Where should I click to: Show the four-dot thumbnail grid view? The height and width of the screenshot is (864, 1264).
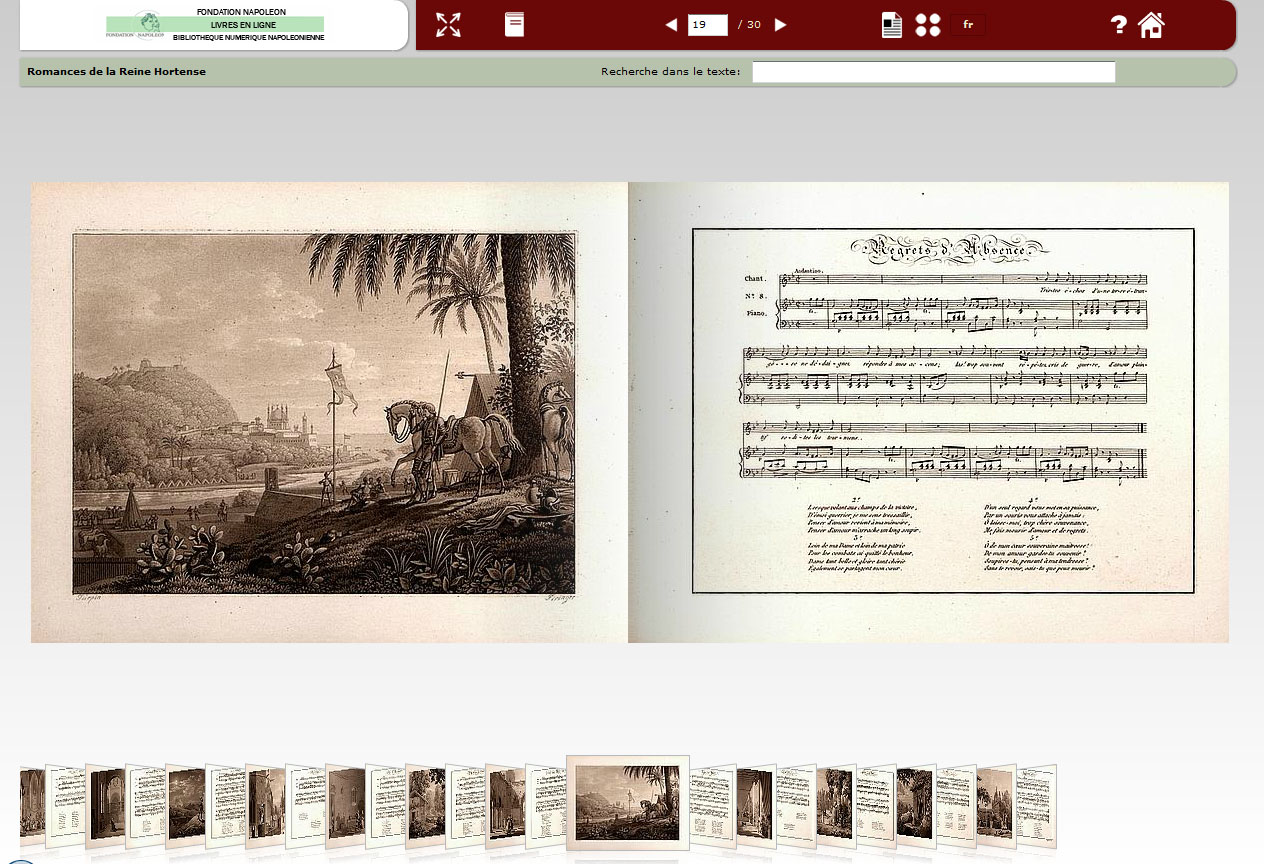click(x=928, y=25)
